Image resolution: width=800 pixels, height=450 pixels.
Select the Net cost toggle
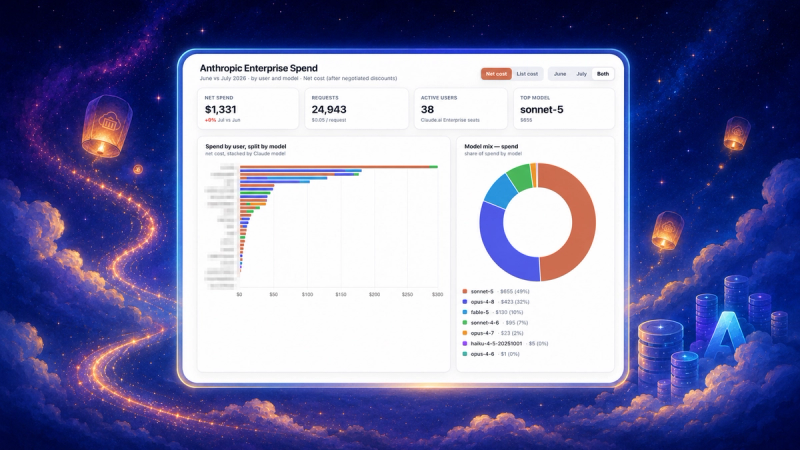pos(496,74)
